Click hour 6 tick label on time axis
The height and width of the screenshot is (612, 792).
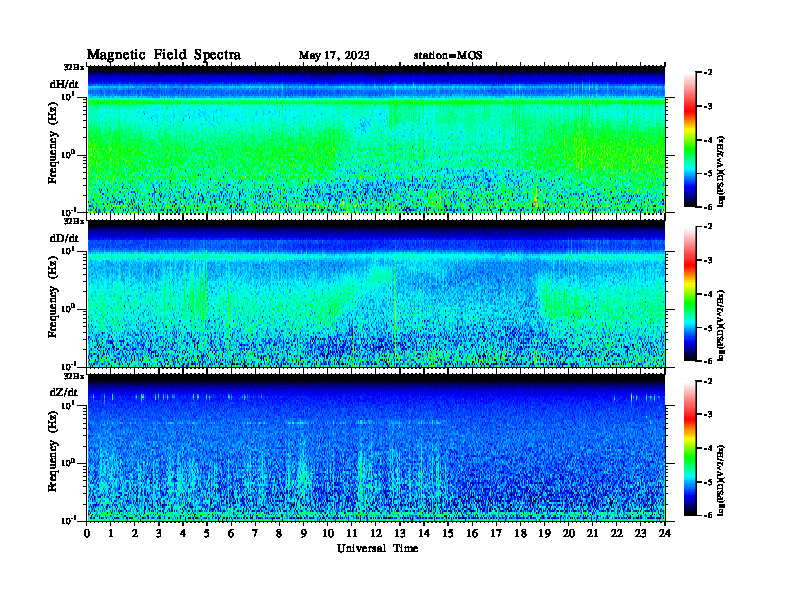pyautogui.click(x=231, y=534)
